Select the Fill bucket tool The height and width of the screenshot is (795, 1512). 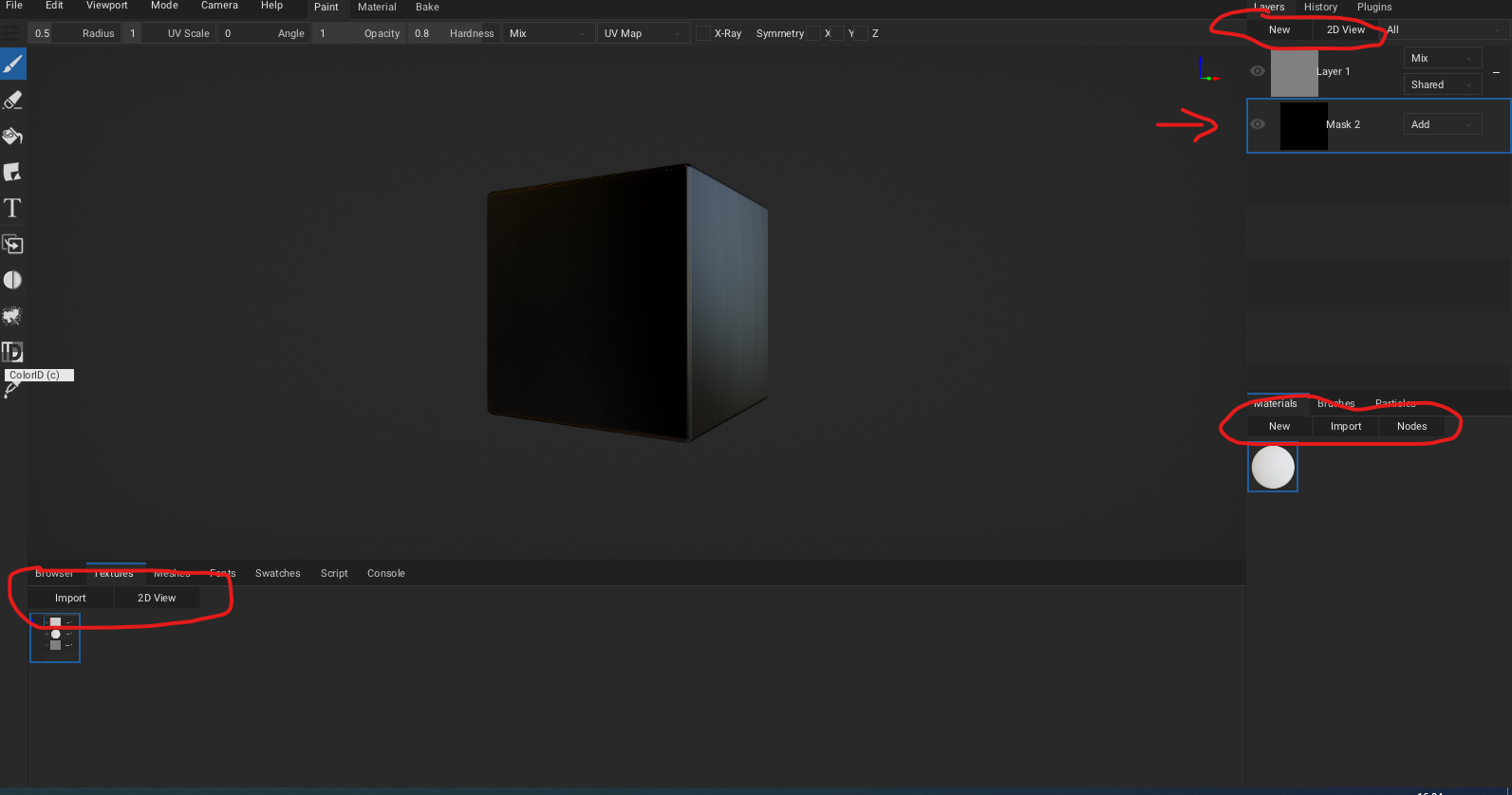tap(13, 137)
